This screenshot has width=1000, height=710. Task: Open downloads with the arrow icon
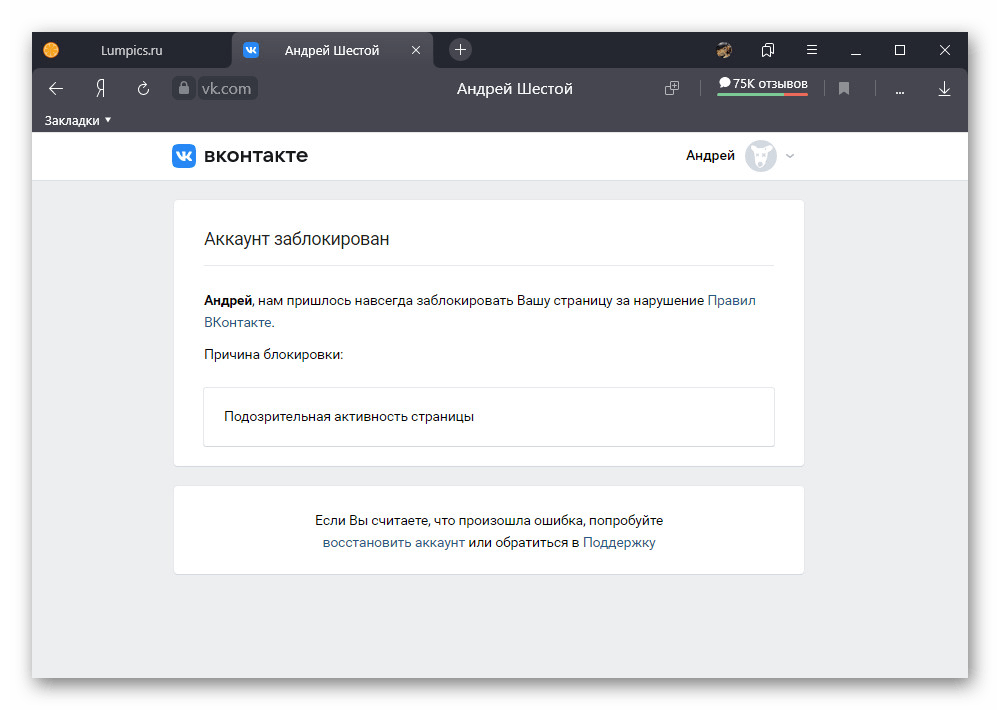945,89
